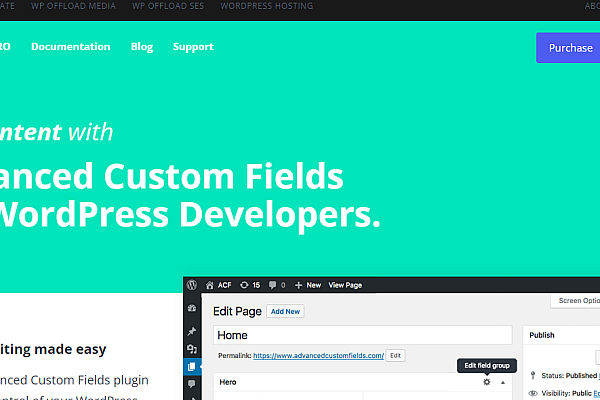The width and height of the screenshot is (600, 400).
Task: Click the Edit field group gear icon
Action: [487, 382]
